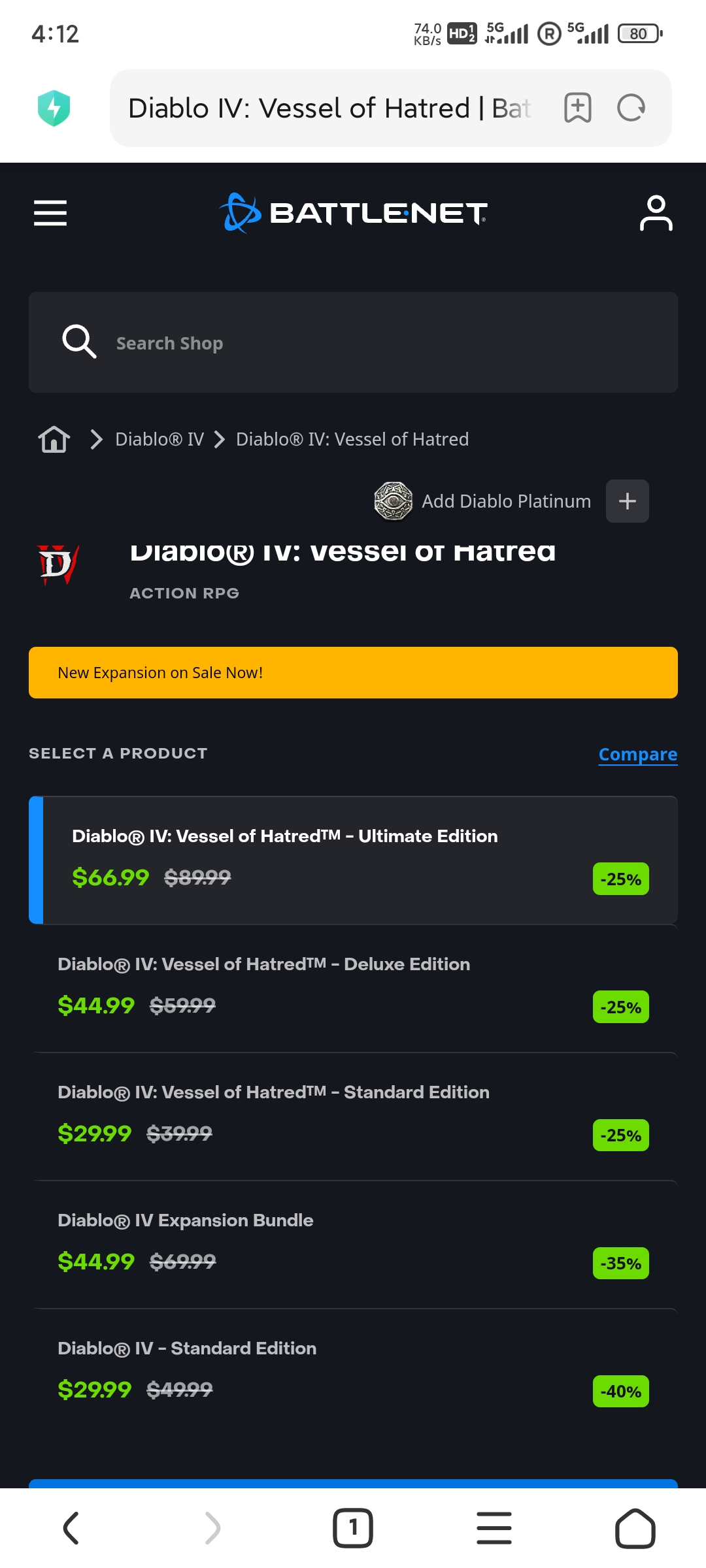The width and height of the screenshot is (706, 1568).
Task: Tap the New Expansion on Sale Now banner
Action: pos(353,672)
